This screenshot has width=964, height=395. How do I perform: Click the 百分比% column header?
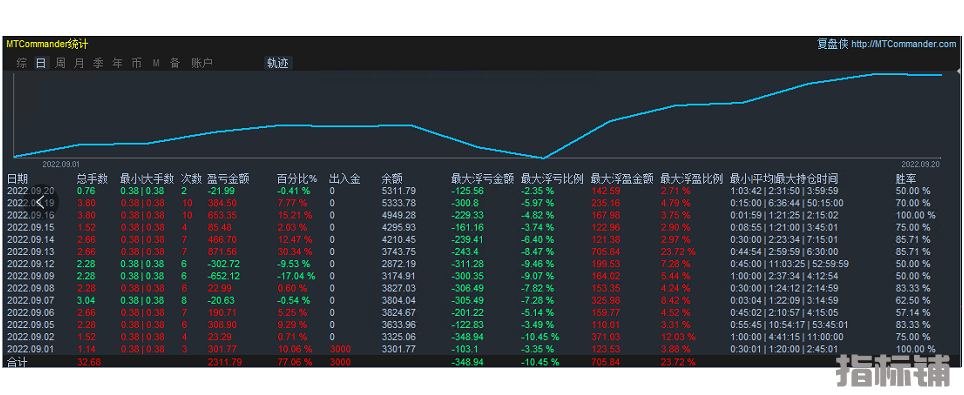pos(297,179)
